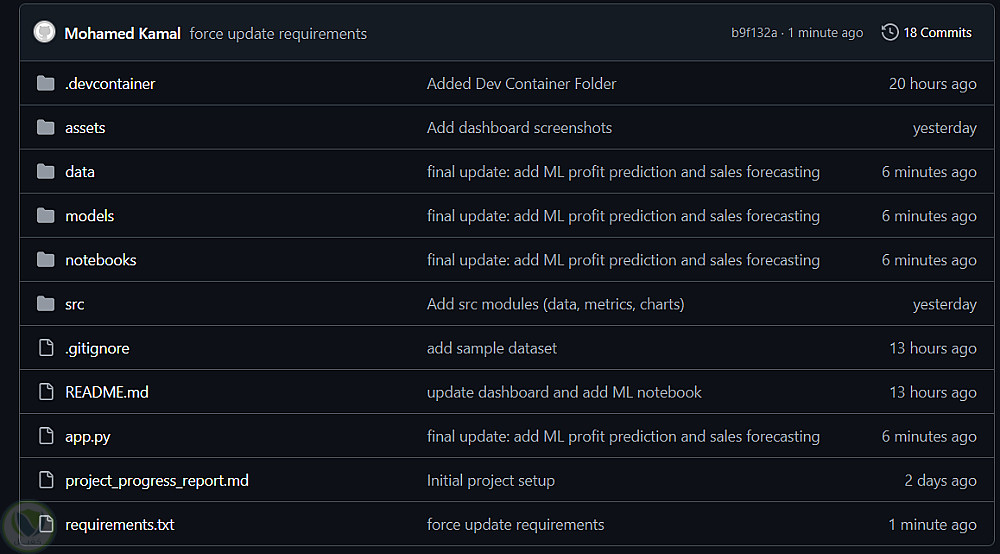
Task: Open 'Initial project setup' commit message
Action: pos(490,480)
